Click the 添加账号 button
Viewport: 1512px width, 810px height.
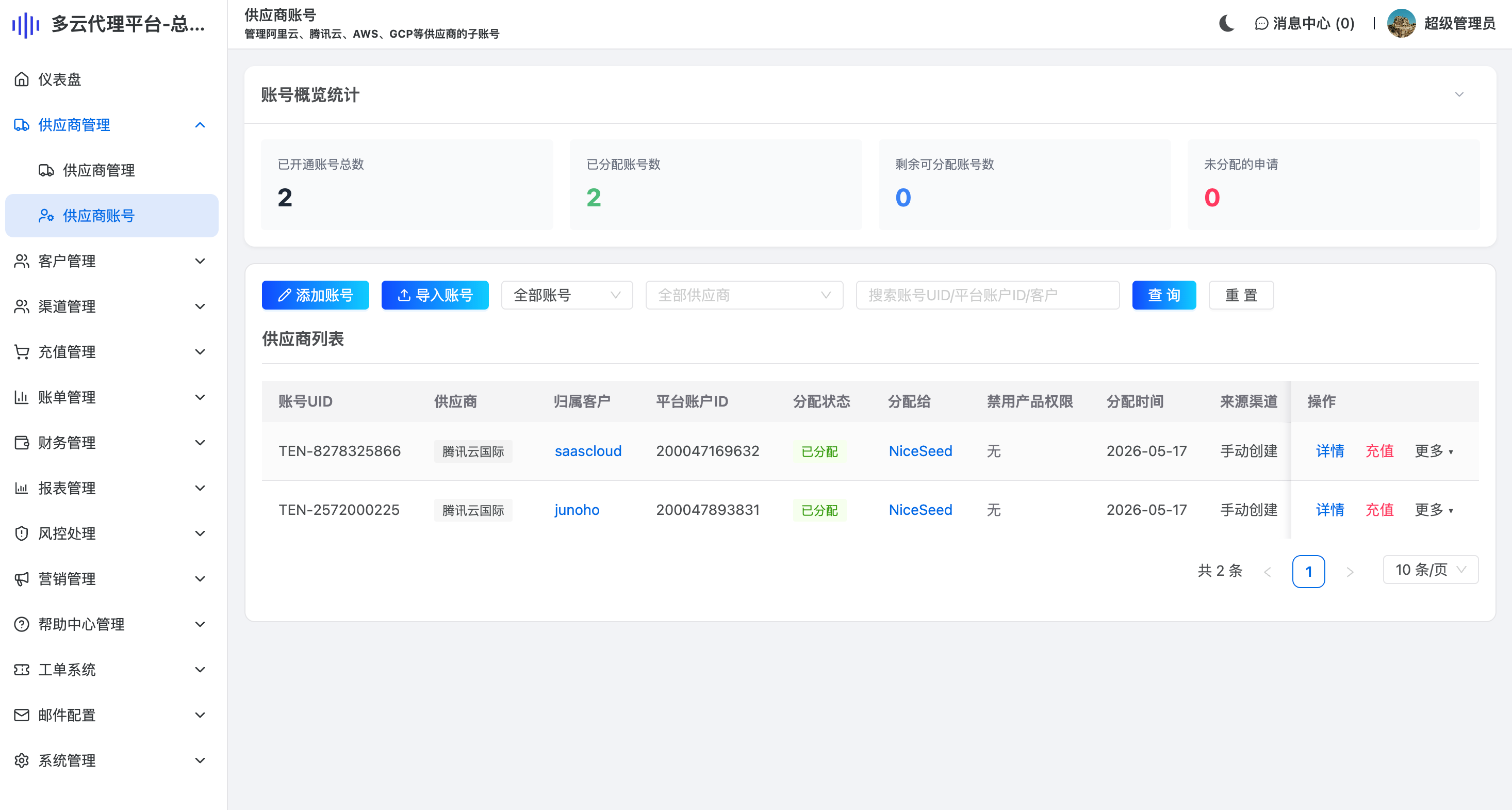coord(315,295)
